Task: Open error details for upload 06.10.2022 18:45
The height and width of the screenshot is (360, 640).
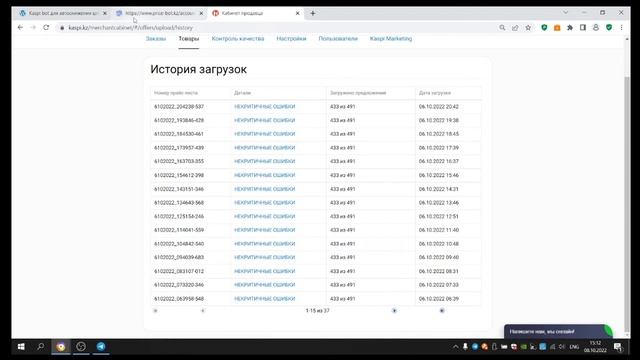Action: click(x=264, y=134)
